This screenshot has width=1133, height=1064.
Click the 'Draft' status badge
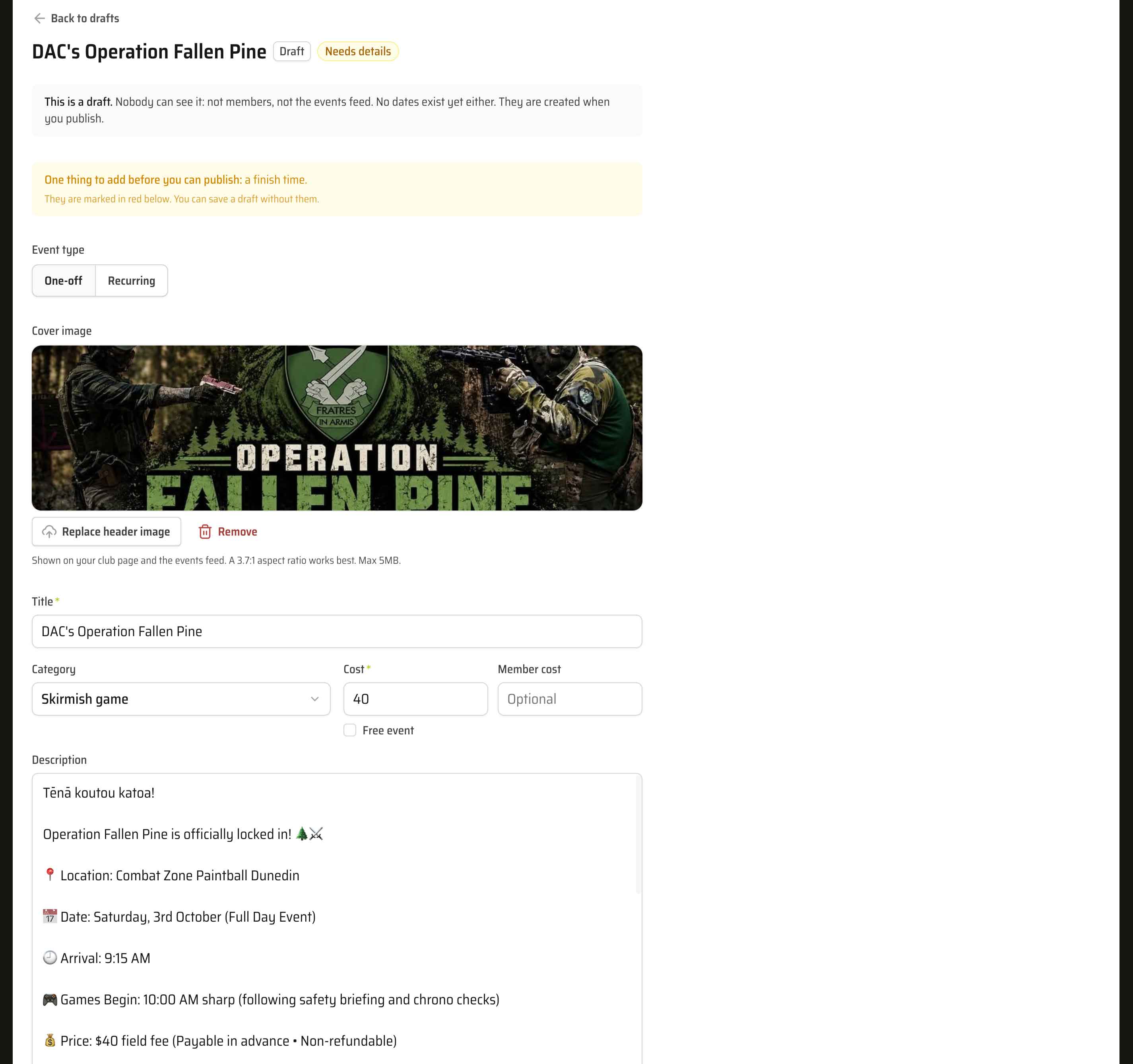point(292,51)
